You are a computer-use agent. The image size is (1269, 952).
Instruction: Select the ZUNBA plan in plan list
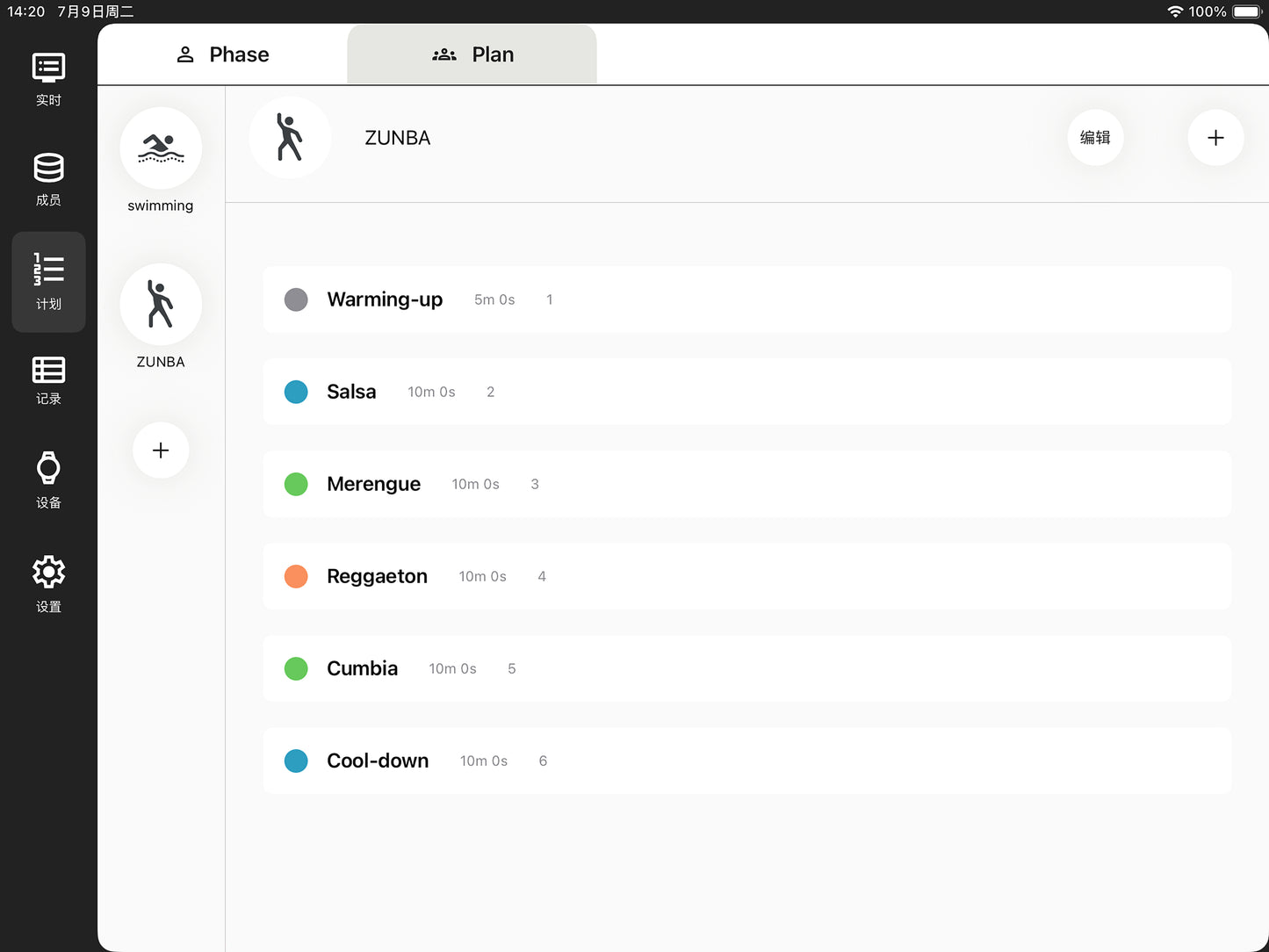[x=161, y=305]
